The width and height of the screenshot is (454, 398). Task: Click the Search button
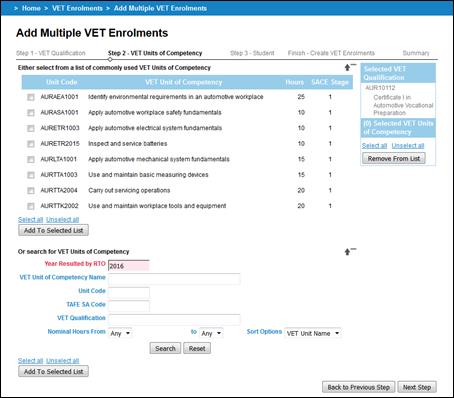(165, 348)
